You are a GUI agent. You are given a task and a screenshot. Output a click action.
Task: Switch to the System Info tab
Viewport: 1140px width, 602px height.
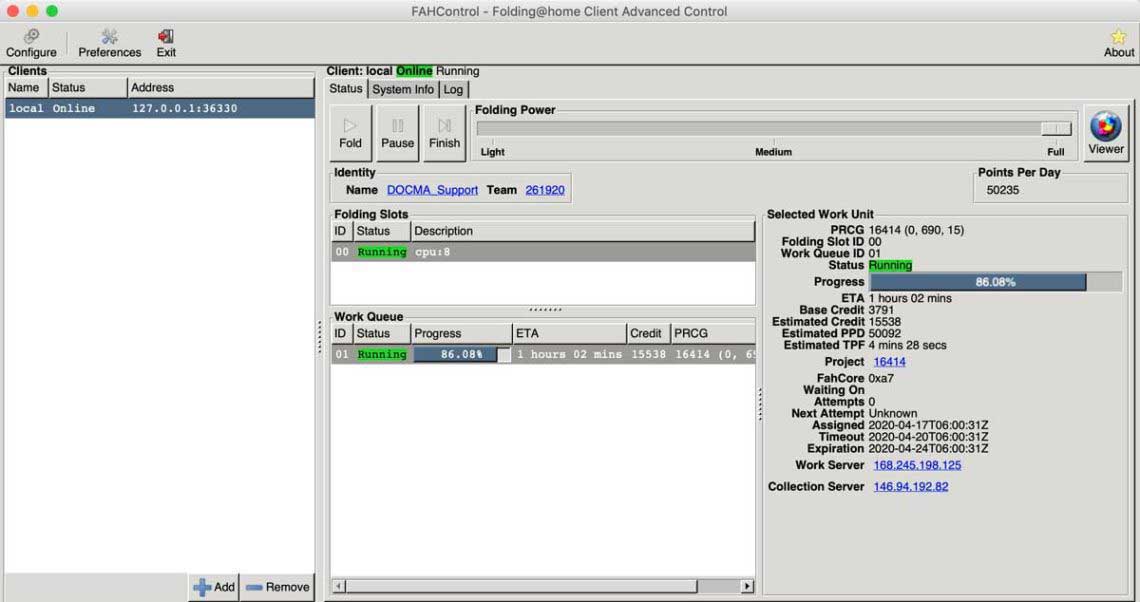(403, 89)
